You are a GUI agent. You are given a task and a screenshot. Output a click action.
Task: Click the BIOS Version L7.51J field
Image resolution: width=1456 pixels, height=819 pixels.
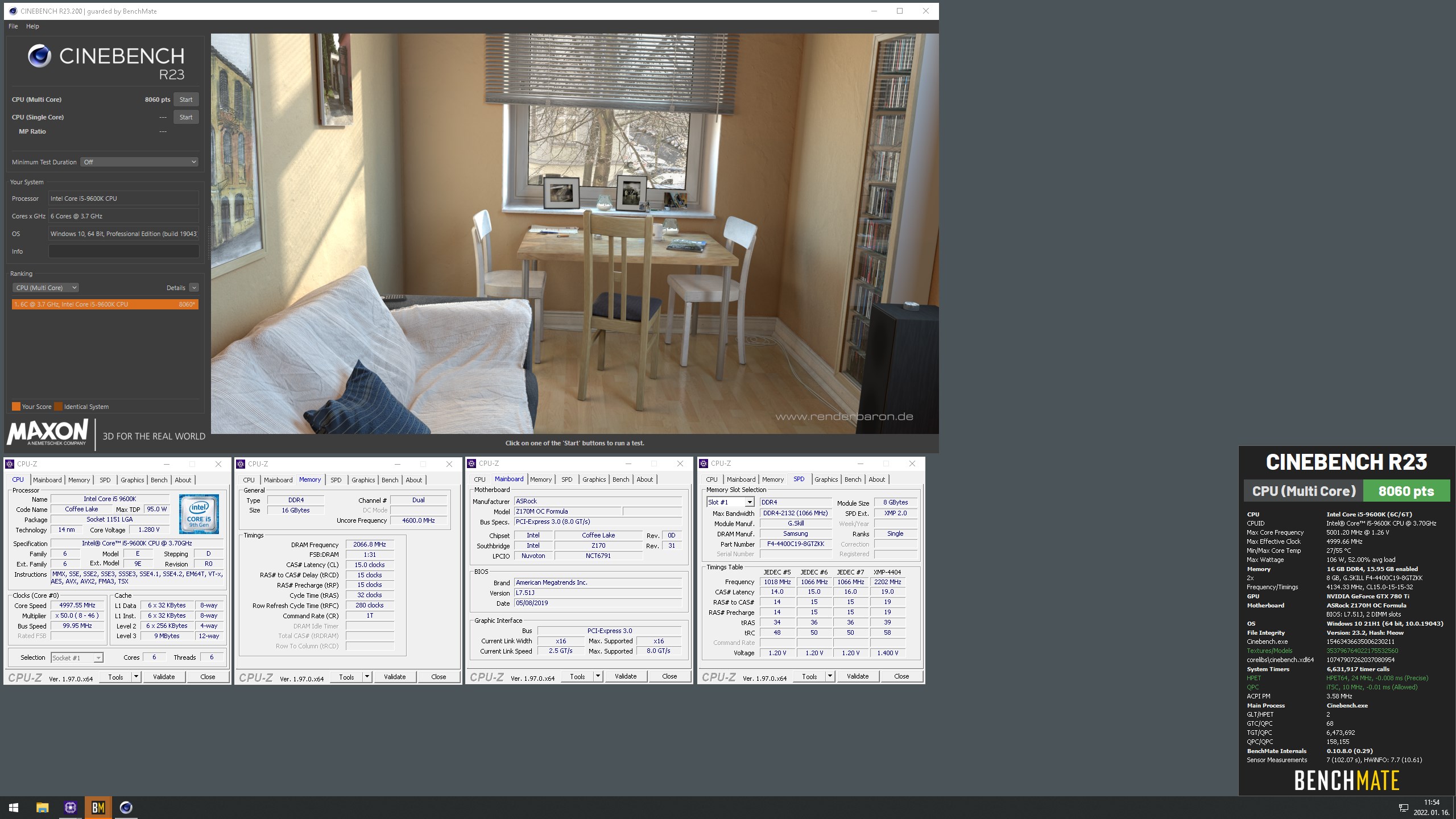tap(597, 593)
